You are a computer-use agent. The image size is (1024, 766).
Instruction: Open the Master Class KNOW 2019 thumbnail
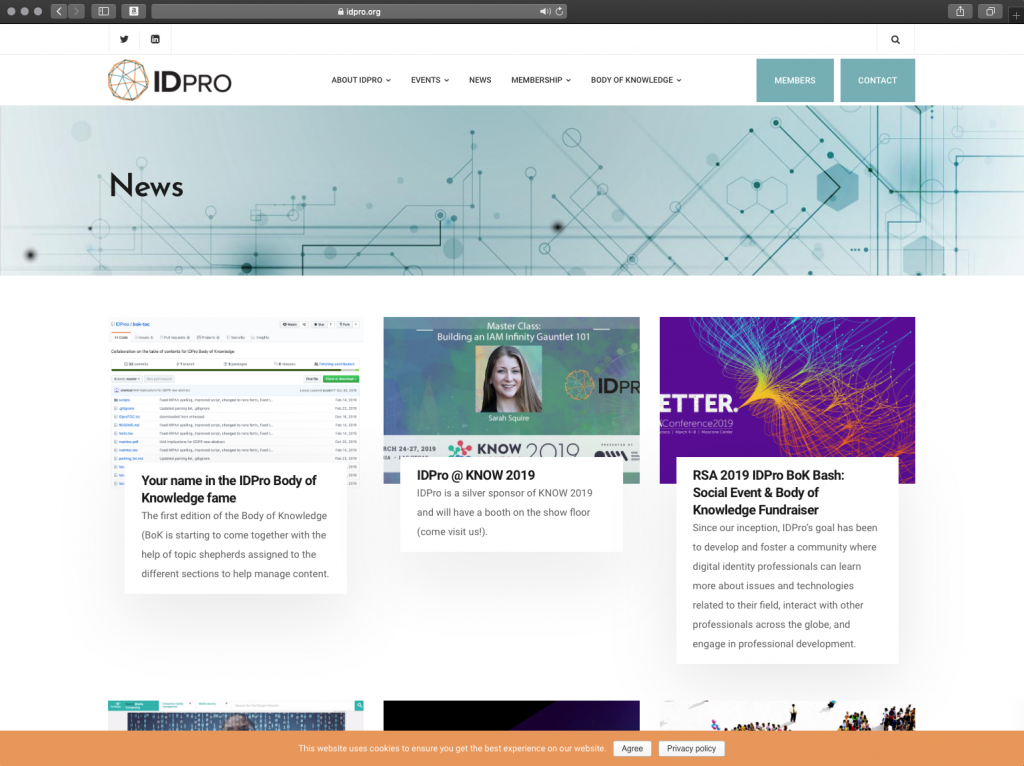511,387
